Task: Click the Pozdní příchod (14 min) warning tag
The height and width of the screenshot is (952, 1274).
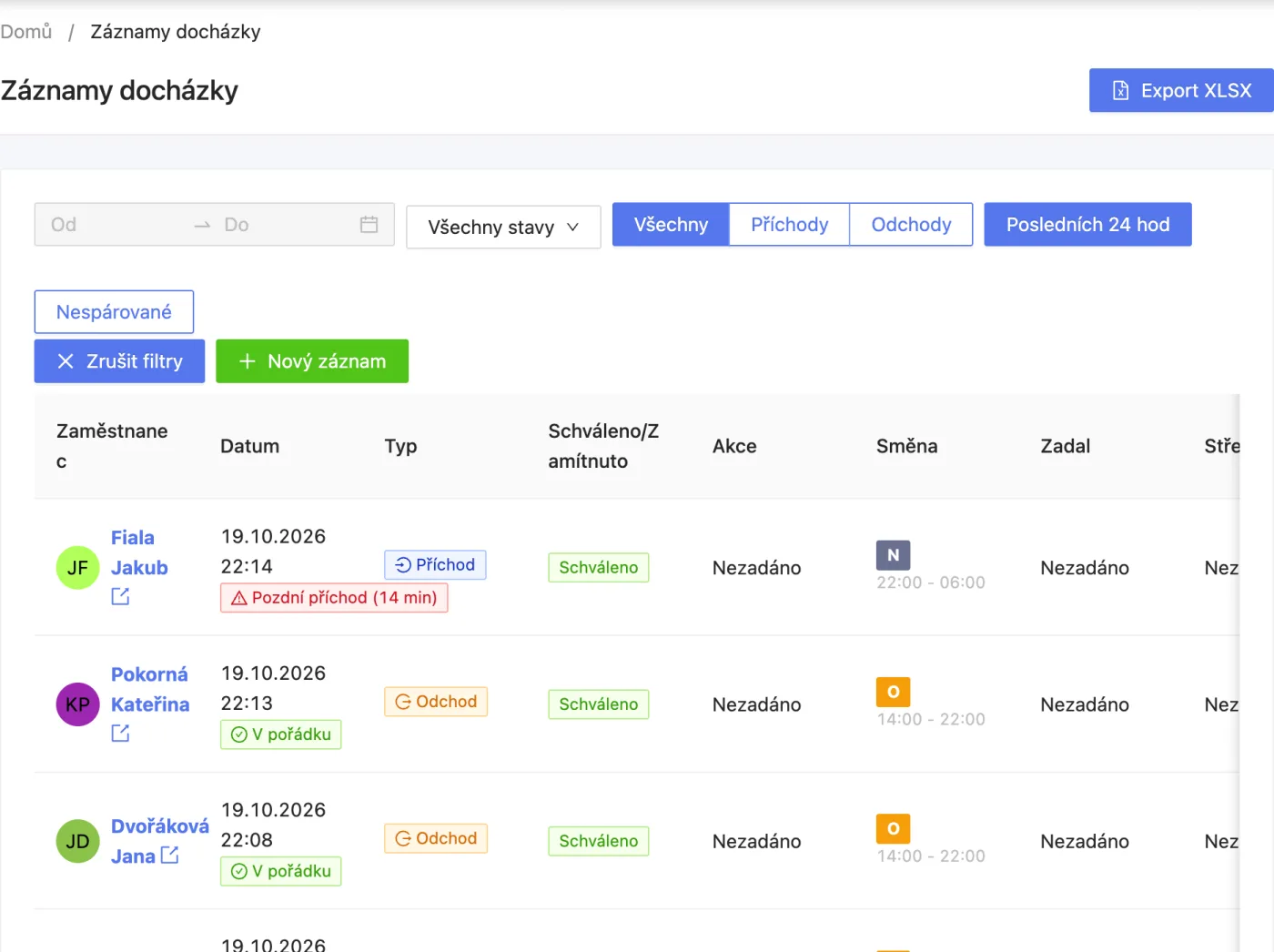Action: [334, 598]
